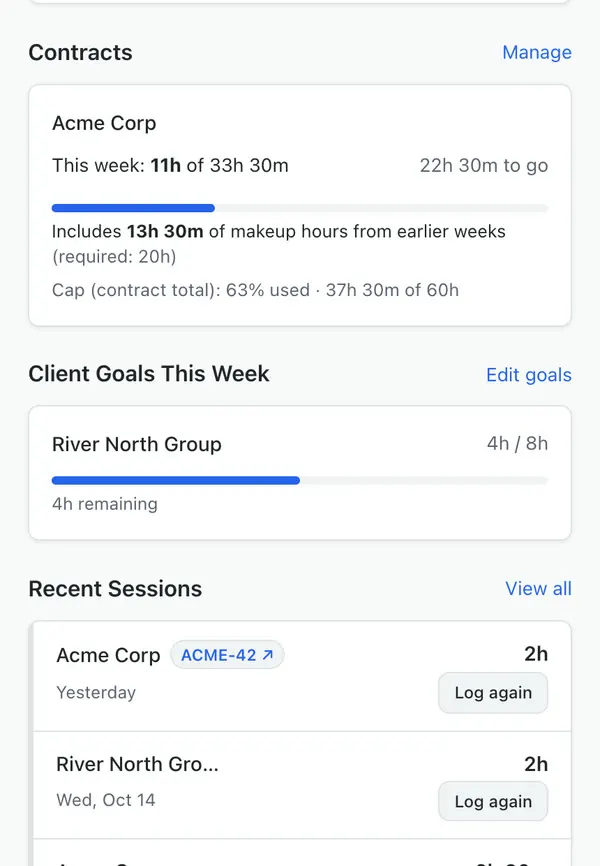Viewport: 600px width, 866px height.
Task: Open the River North Gro... session row
Action: pyautogui.click(x=302, y=785)
